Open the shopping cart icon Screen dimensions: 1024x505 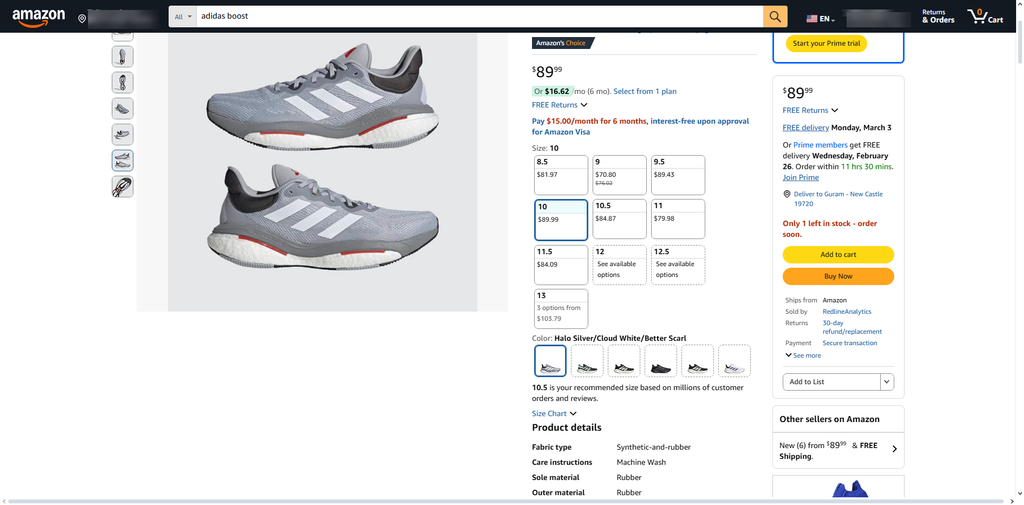click(x=985, y=16)
